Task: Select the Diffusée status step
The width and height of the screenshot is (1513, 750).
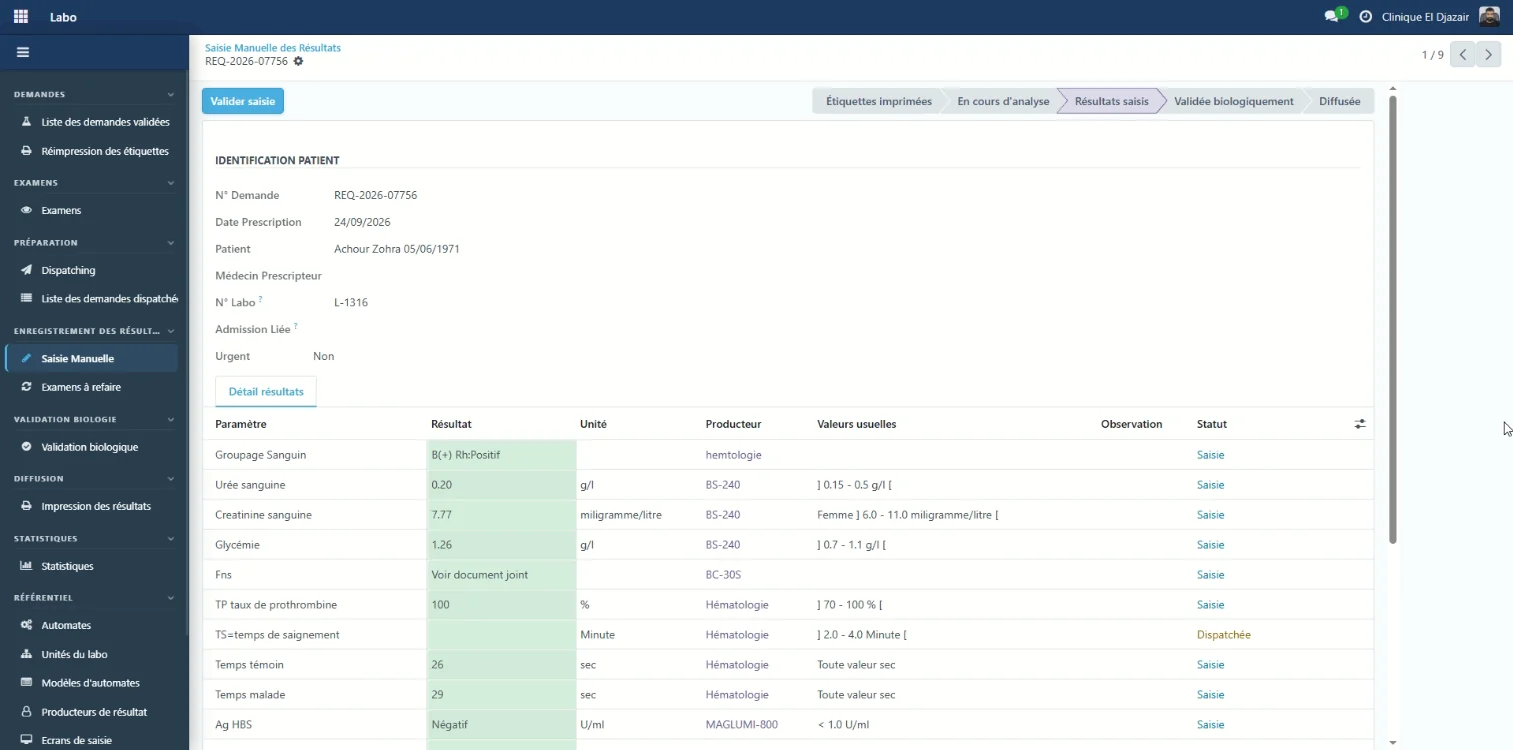Action: pyautogui.click(x=1340, y=101)
